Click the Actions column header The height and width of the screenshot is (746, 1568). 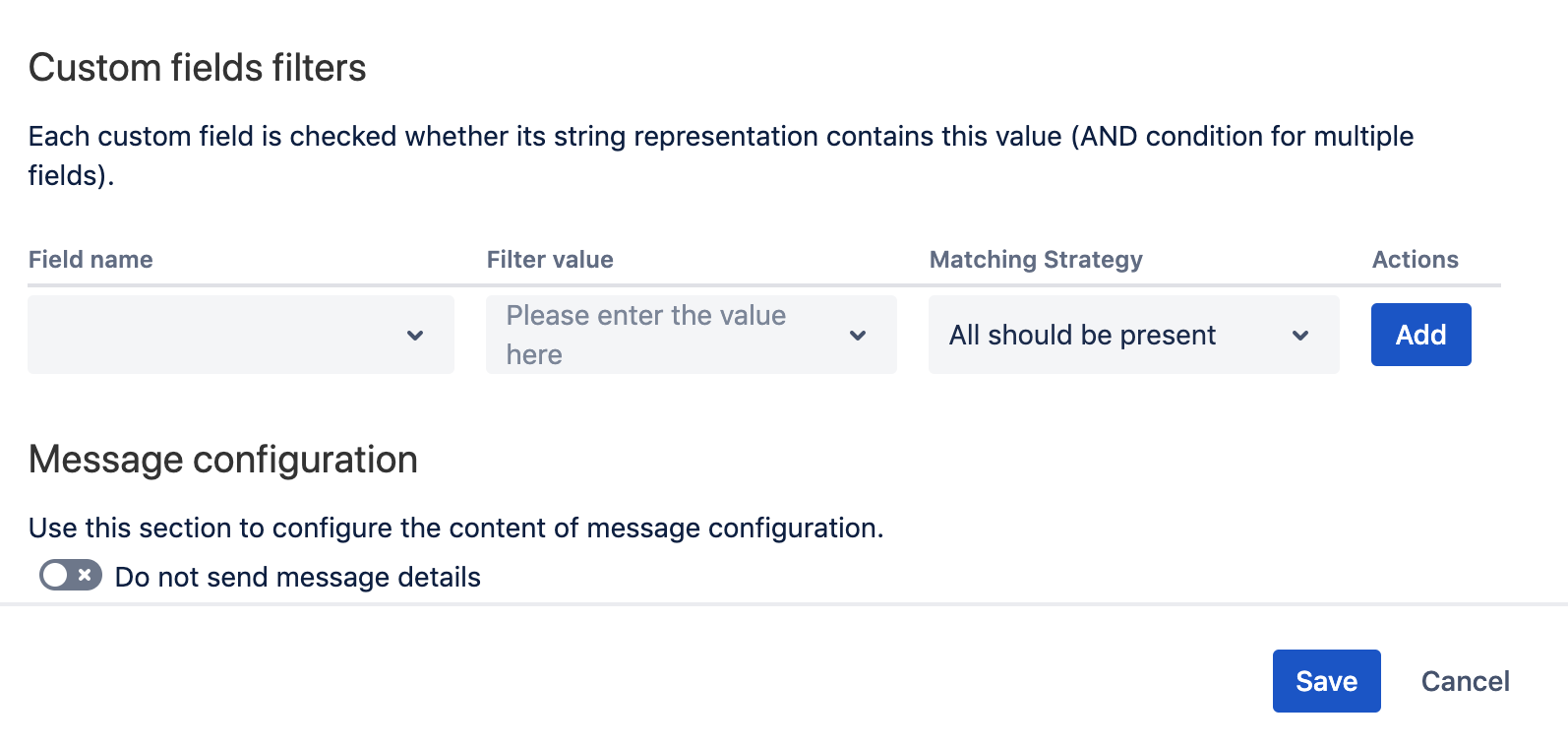pyautogui.click(x=1415, y=260)
